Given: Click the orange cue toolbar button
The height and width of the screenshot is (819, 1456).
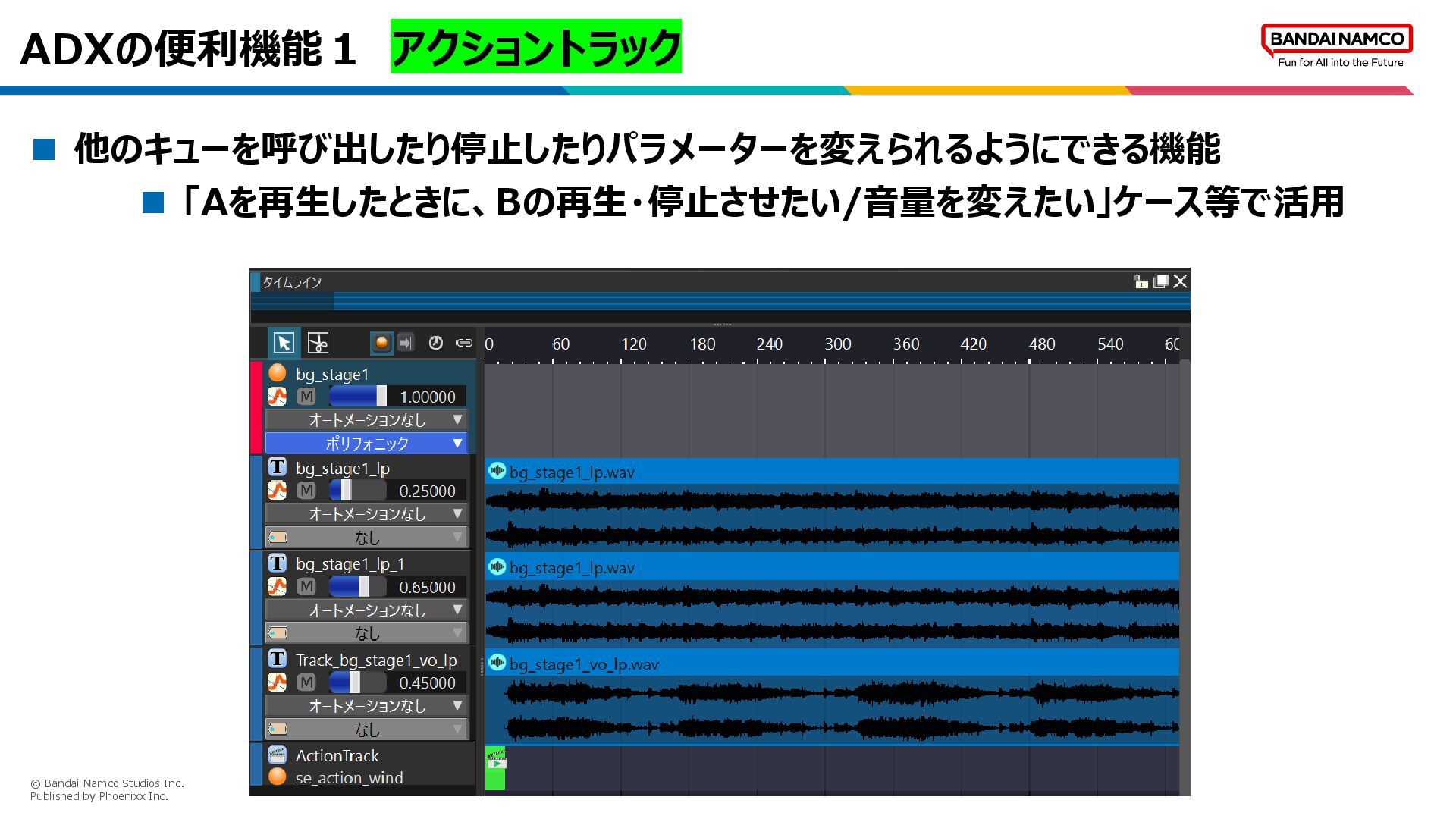Looking at the screenshot, I should coord(381,344).
